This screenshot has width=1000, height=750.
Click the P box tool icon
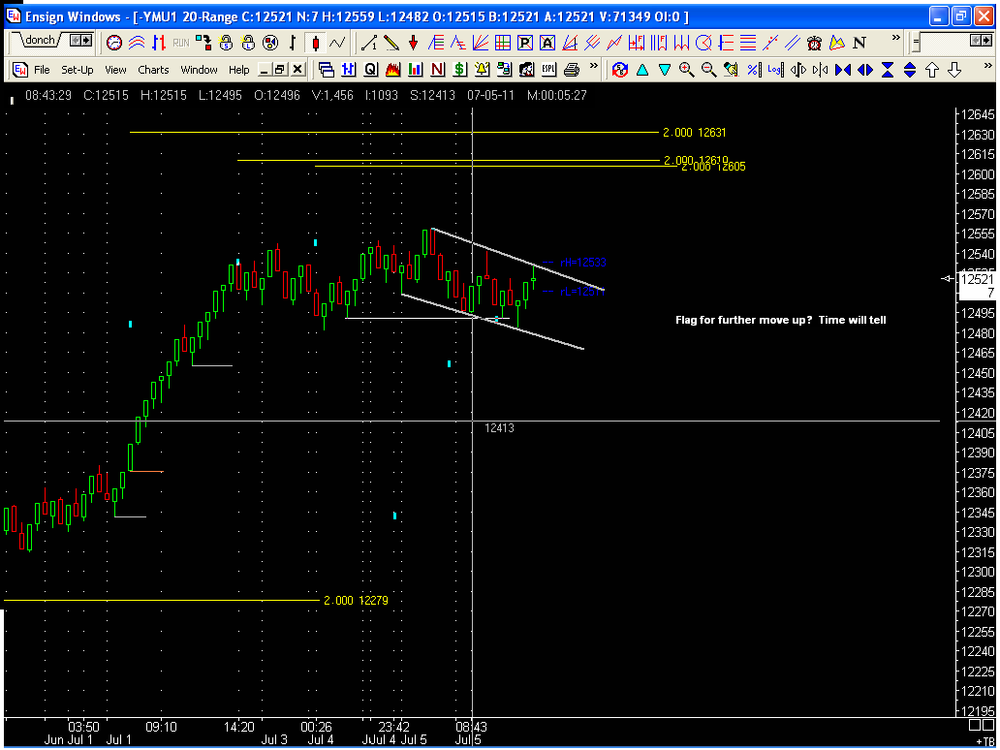tap(525, 43)
